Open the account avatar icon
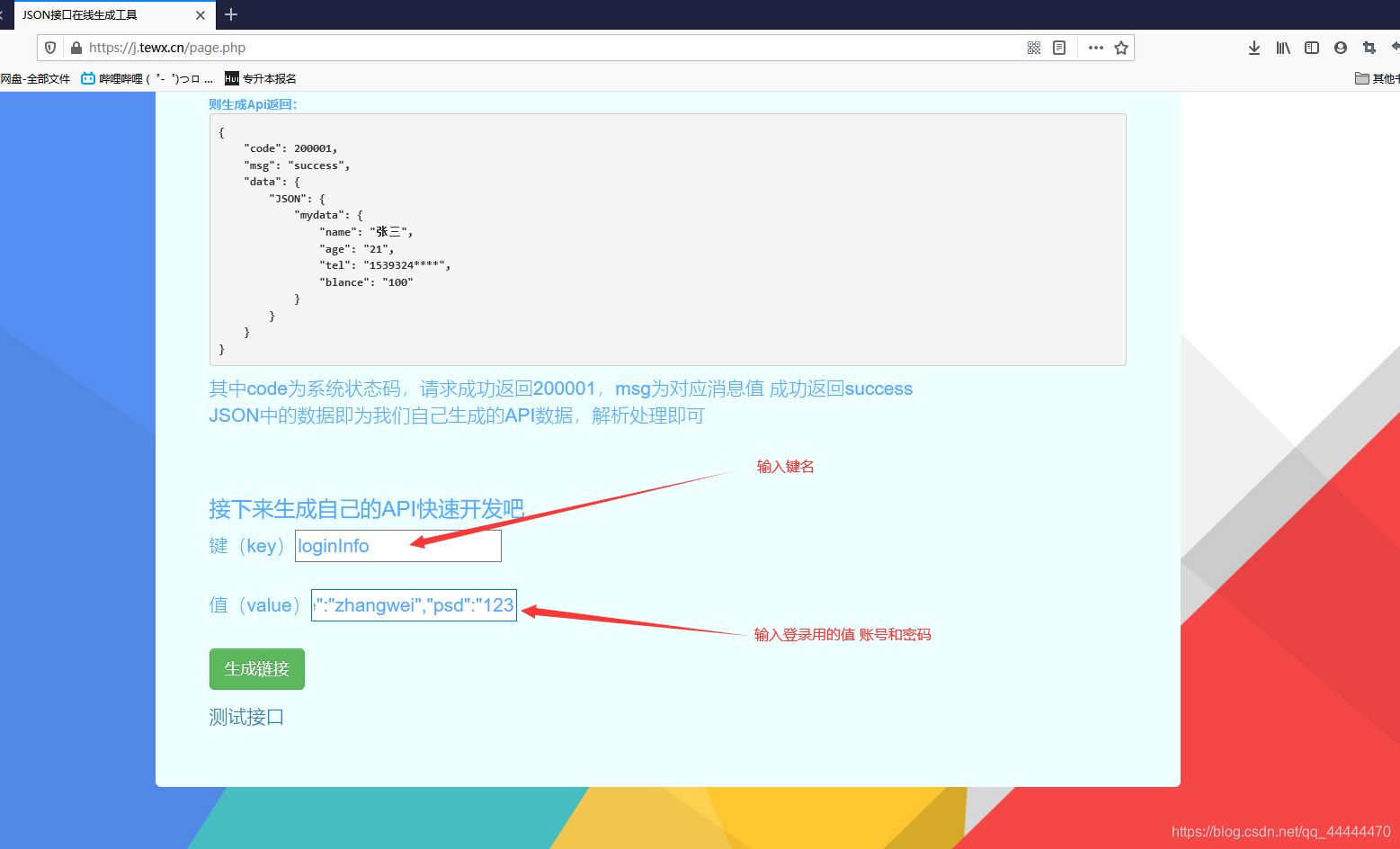Viewport: 1400px width, 849px height. tap(1341, 48)
